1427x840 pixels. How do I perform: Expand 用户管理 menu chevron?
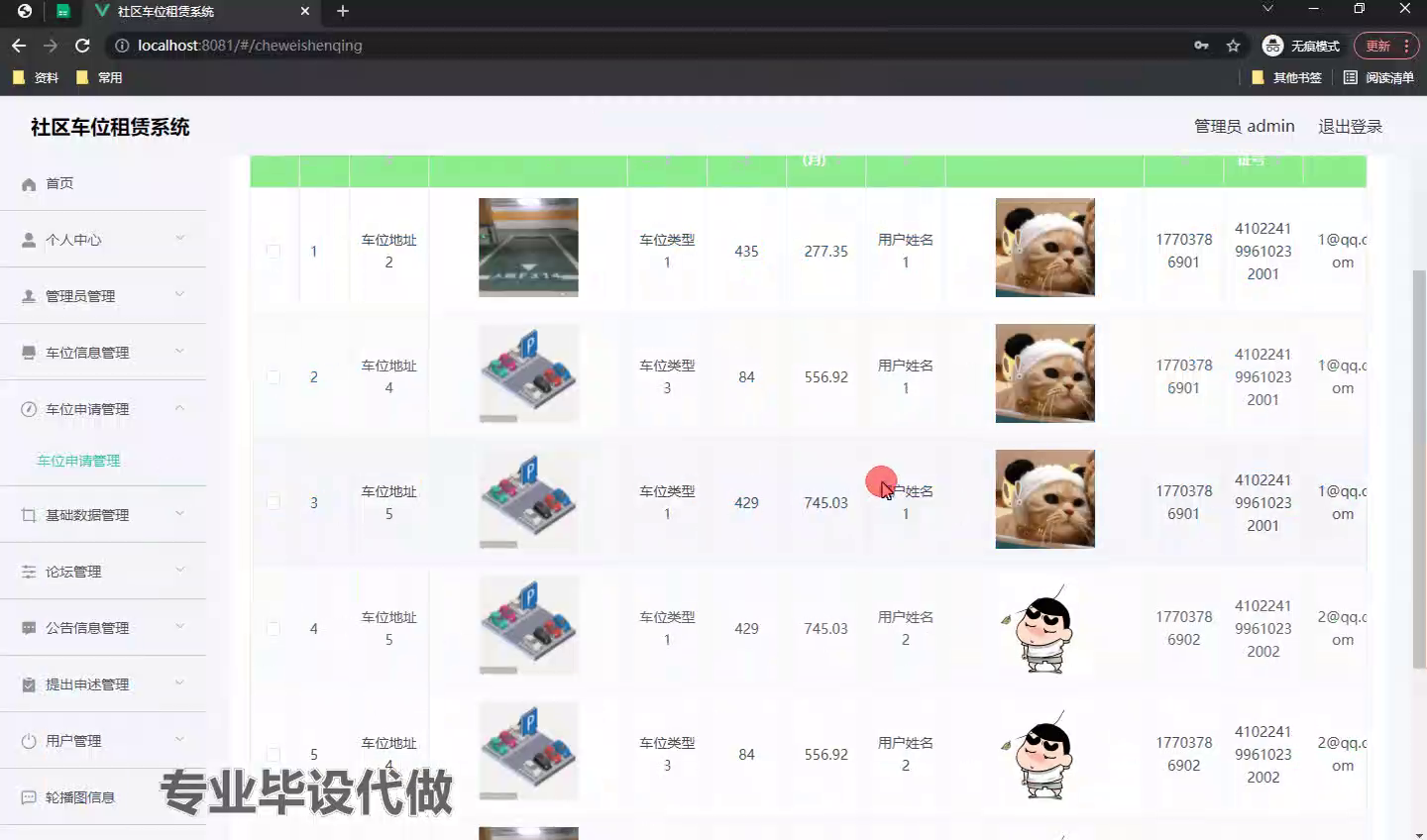(180, 739)
